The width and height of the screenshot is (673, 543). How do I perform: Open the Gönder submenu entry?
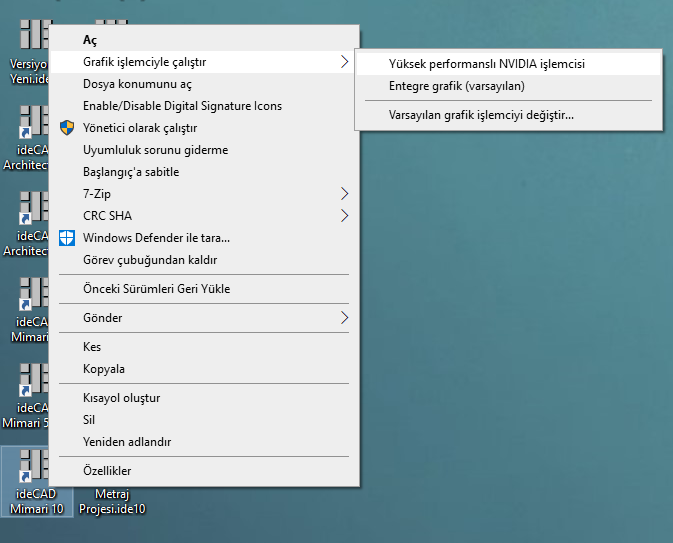coord(204,318)
